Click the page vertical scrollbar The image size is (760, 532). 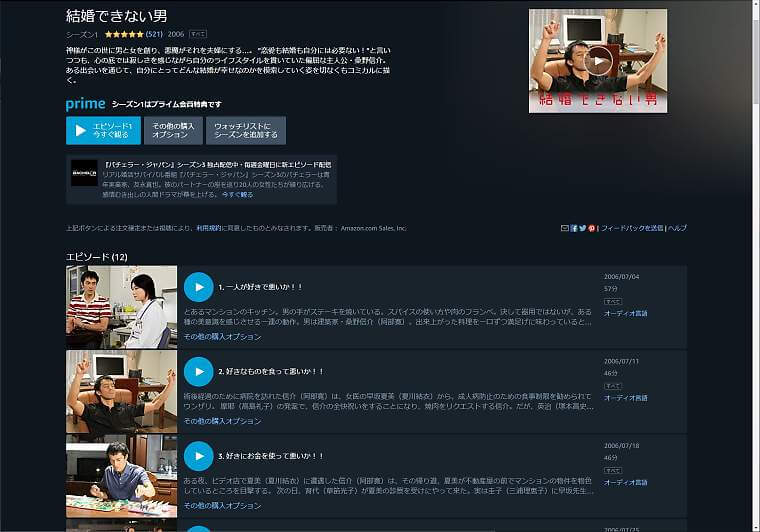[756, 266]
